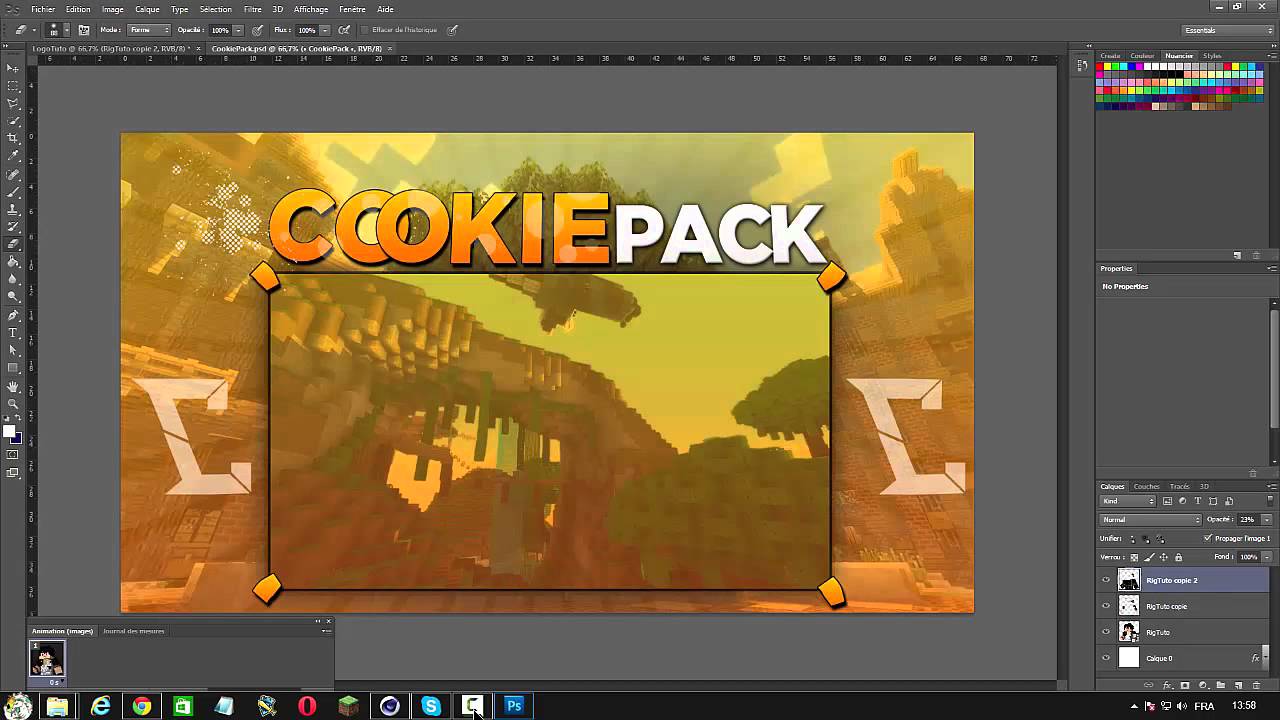Select the Move tool
The width and height of the screenshot is (1280, 720).
13,68
